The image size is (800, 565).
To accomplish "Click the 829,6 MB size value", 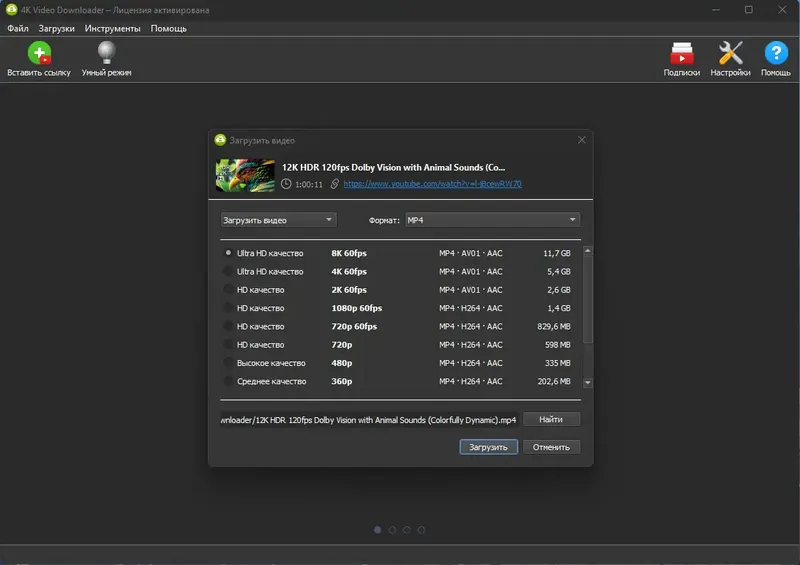I will tap(554, 327).
